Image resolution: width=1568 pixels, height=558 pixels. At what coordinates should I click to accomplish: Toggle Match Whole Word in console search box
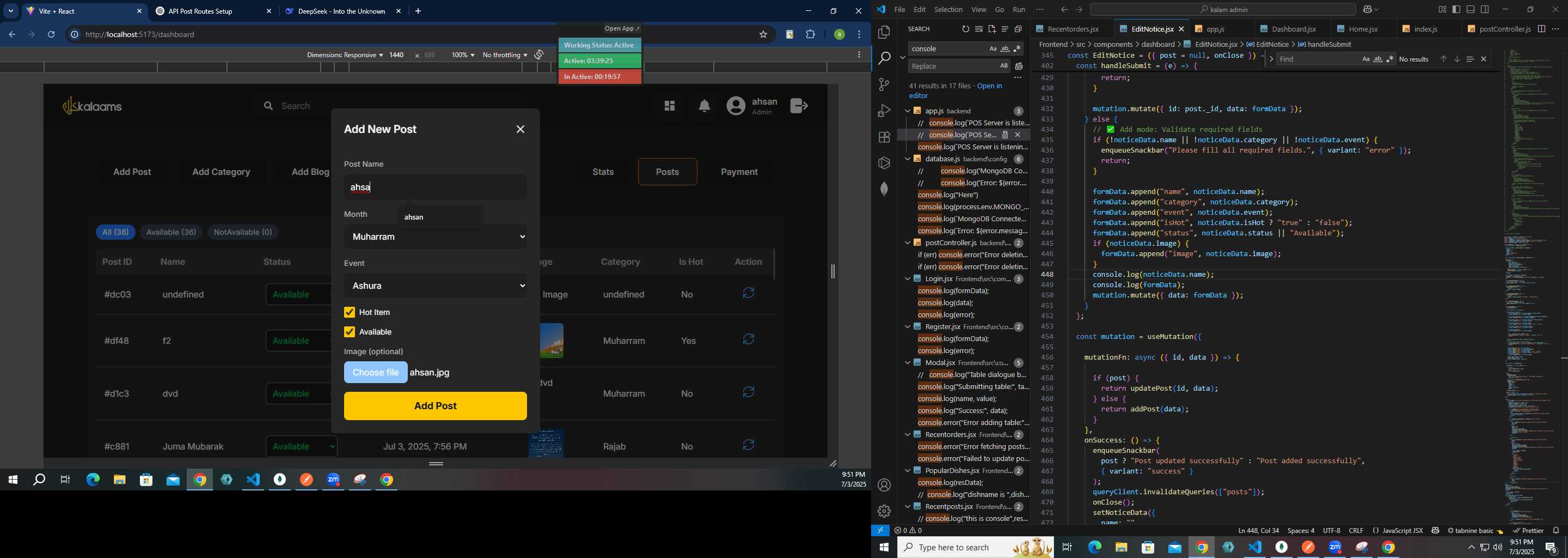coord(1005,48)
